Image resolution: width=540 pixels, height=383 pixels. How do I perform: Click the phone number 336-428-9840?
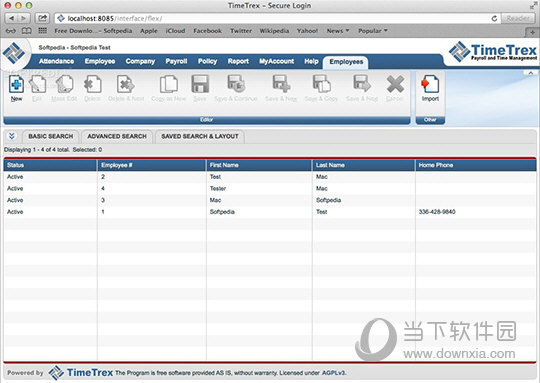[437, 212]
